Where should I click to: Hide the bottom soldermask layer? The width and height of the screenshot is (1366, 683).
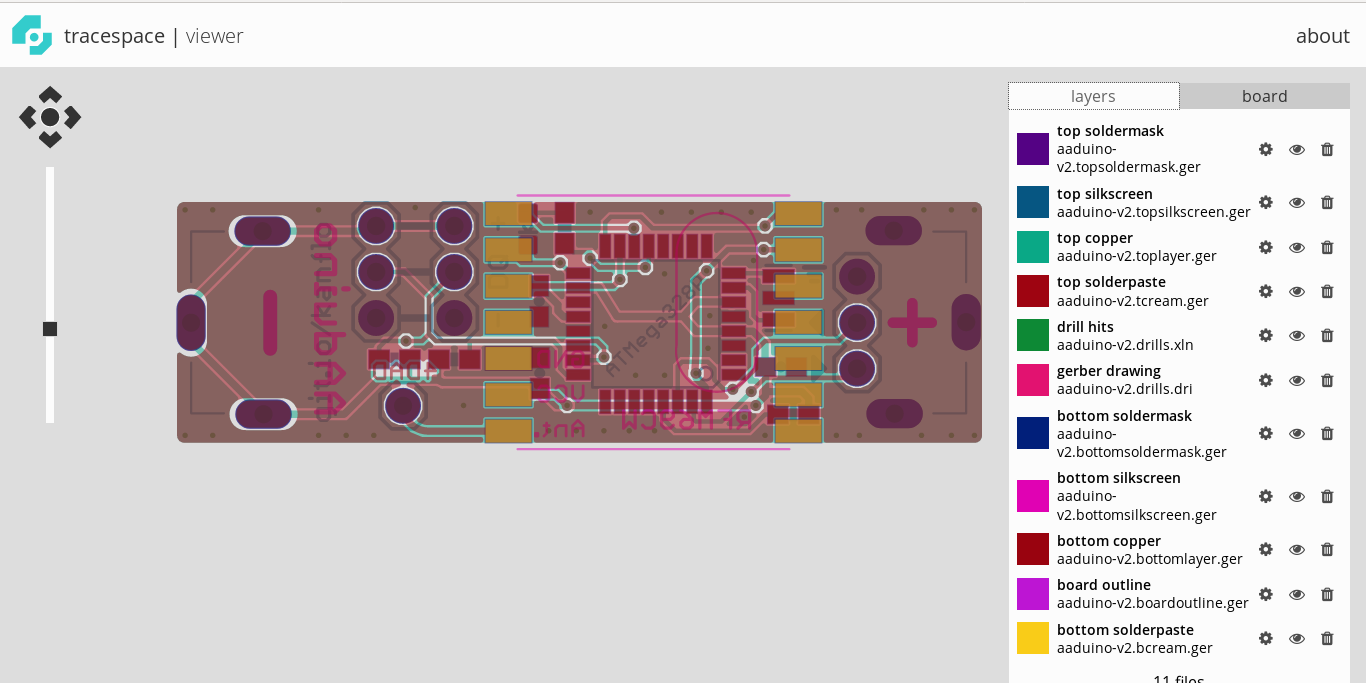tap(1297, 433)
